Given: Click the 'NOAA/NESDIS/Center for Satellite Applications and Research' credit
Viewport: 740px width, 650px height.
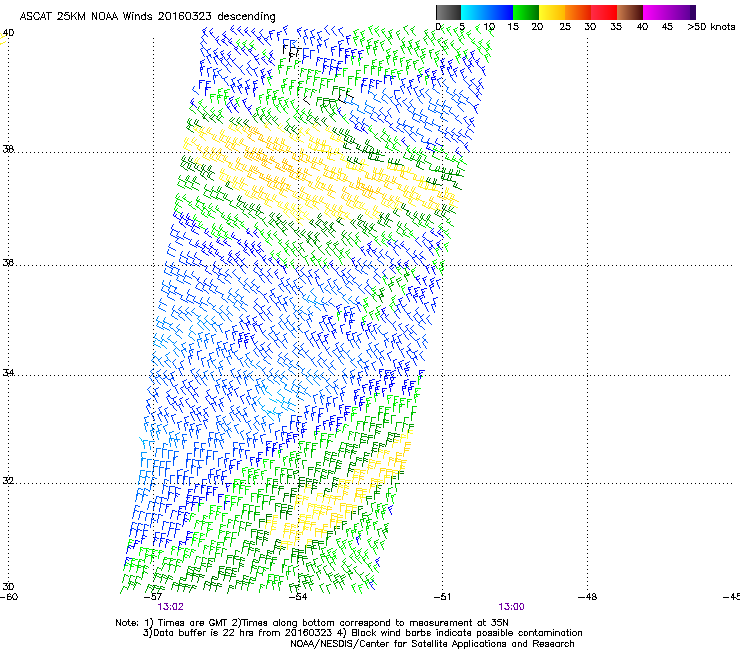Looking at the screenshot, I should coord(432,644).
